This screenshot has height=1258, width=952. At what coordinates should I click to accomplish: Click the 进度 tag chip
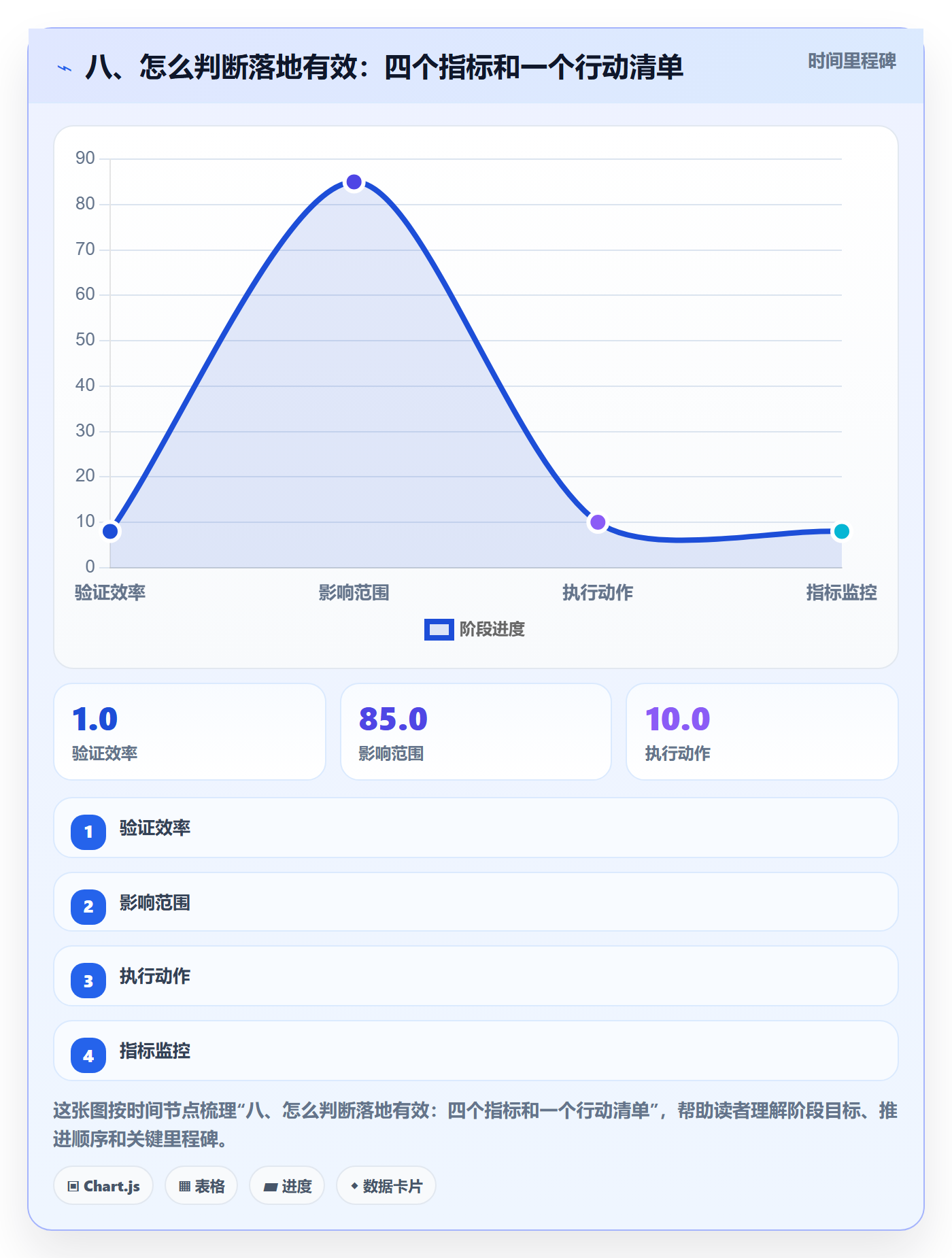[287, 1186]
